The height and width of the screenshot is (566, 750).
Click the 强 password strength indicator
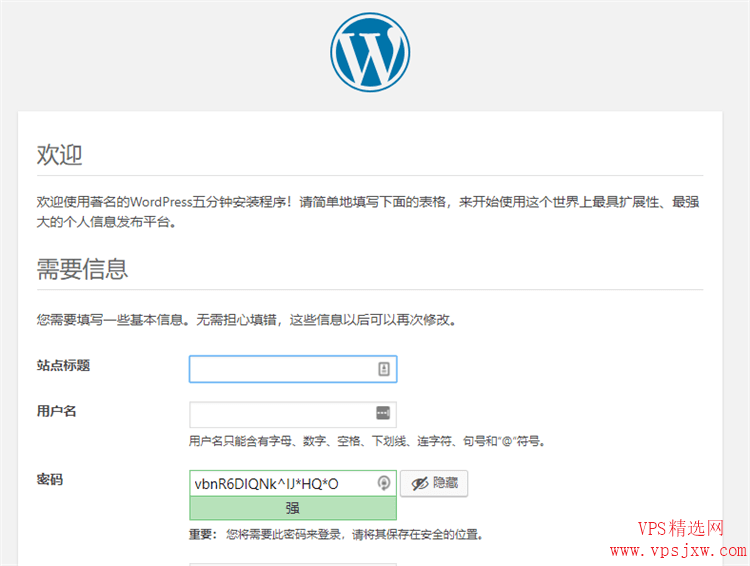click(x=293, y=508)
